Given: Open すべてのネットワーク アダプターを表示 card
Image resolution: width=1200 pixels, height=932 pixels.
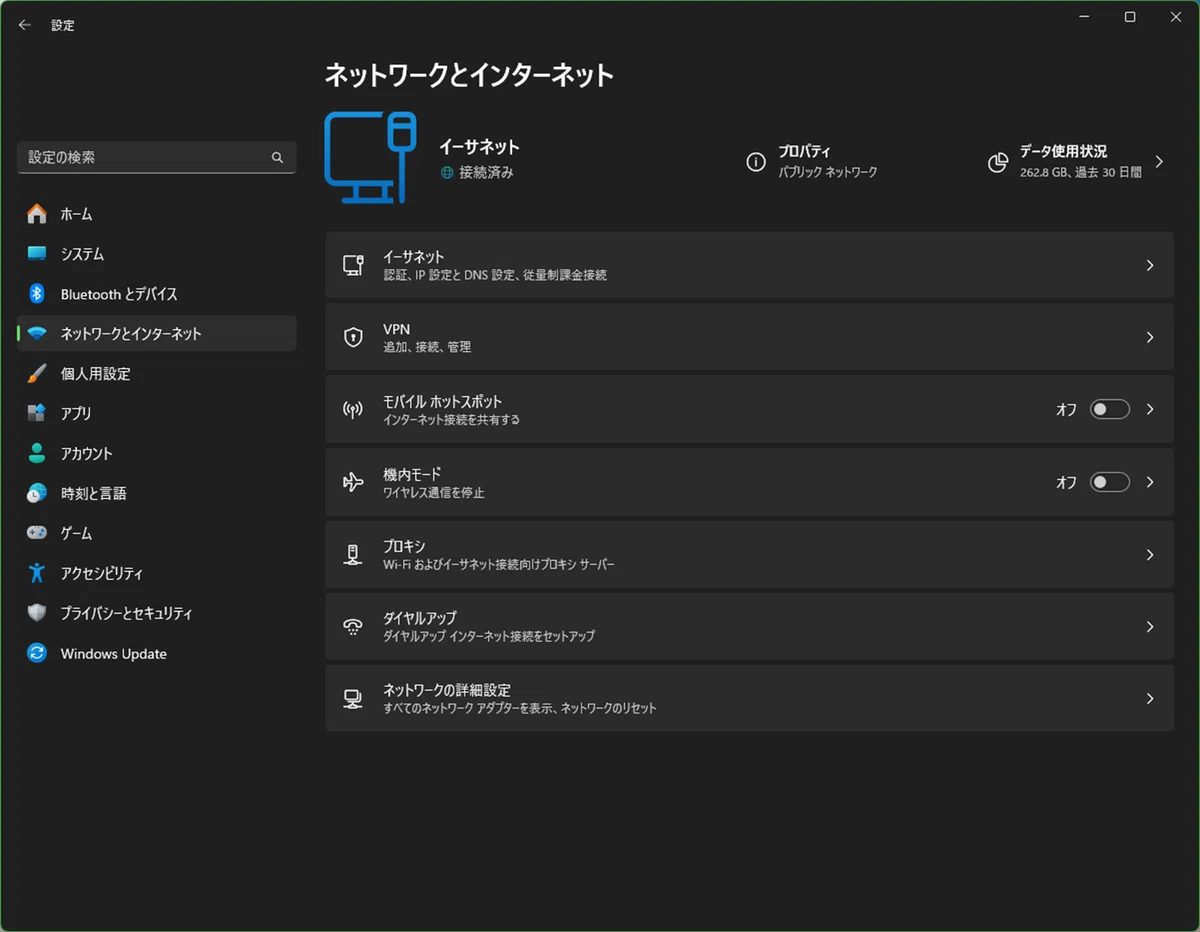Looking at the screenshot, I should pyautogui.click(x=749, y=699).
